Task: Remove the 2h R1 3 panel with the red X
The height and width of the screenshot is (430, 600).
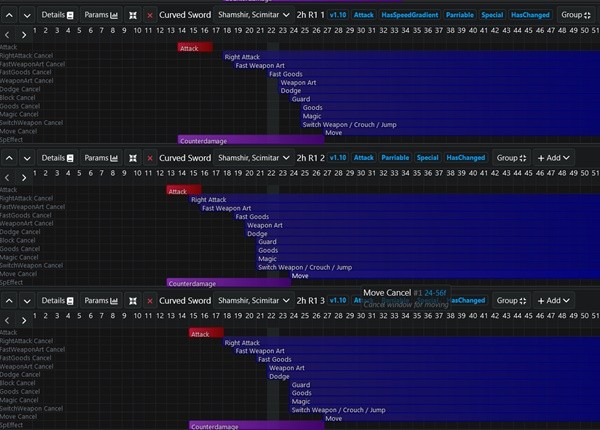Action: click(x=150, y=300)
